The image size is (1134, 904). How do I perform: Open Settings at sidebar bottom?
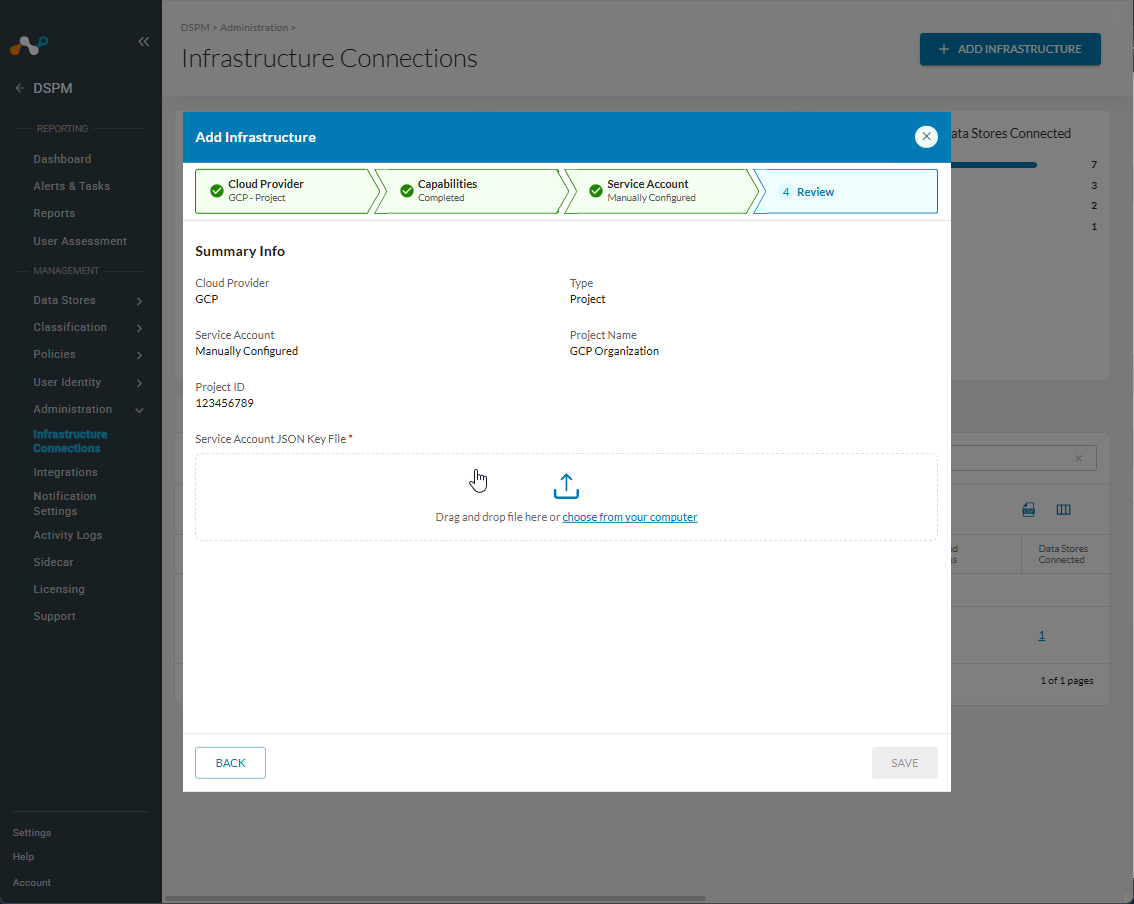tap(32, 832)
